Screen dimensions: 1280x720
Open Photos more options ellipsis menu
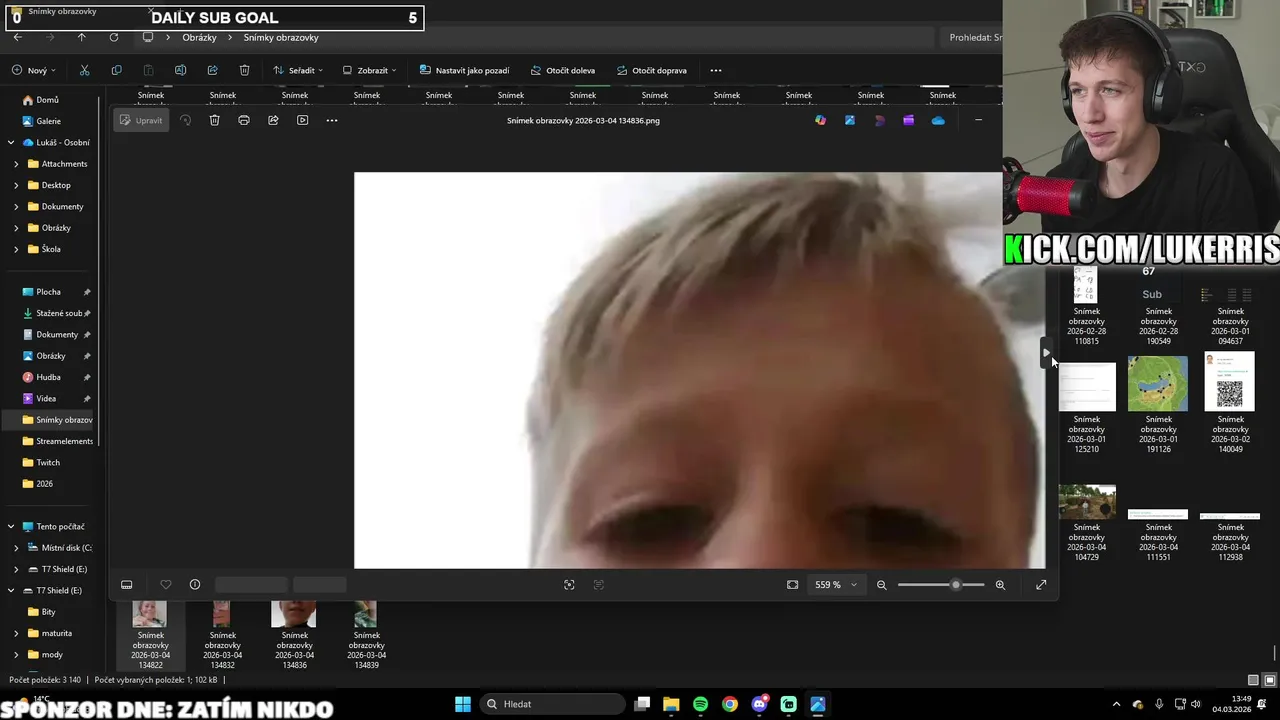coord(332,120)
